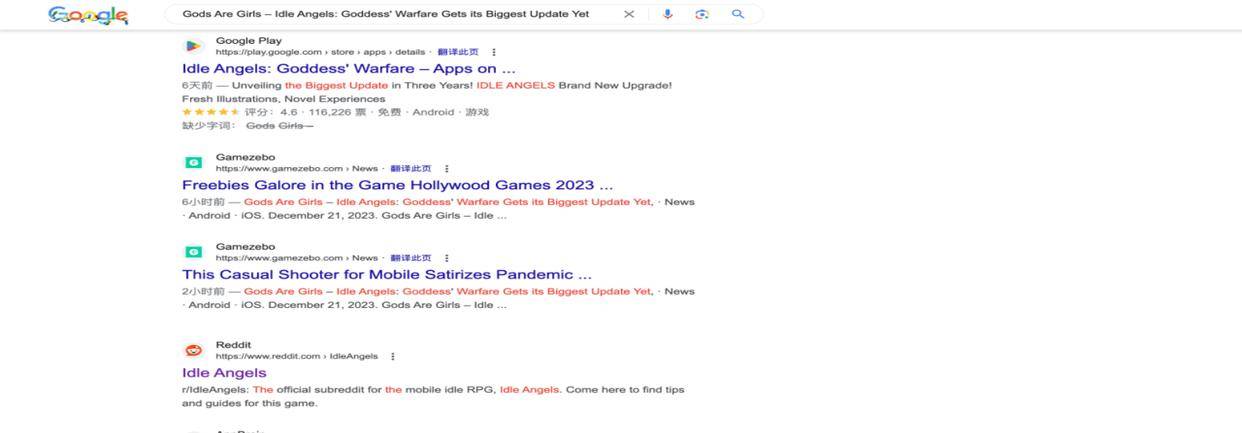This screenshot has width=1242, height=433.
Task: Click inside the search query text field
Action: point(385,14)
